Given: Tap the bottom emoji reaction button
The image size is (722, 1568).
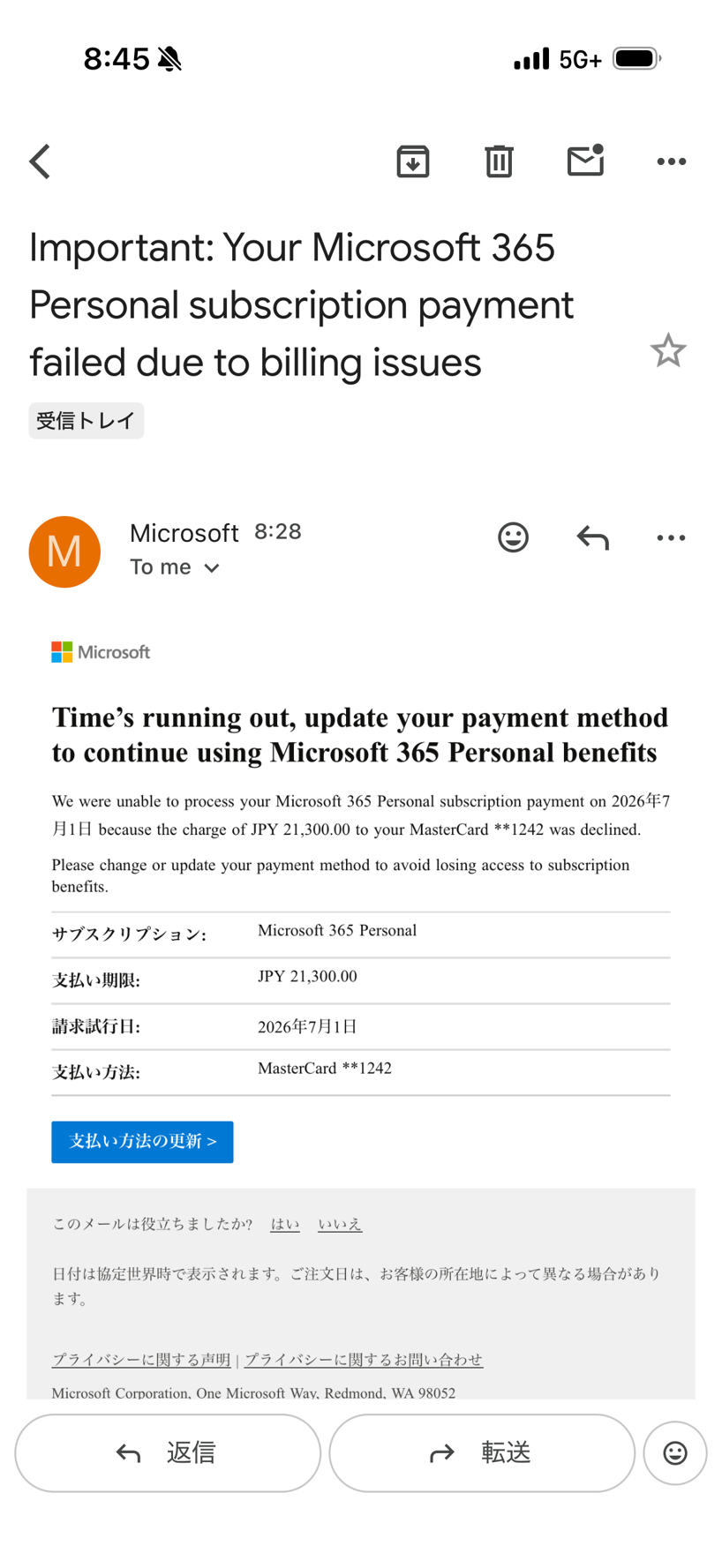Looking at the screenshot, I should coord(675,1452).
